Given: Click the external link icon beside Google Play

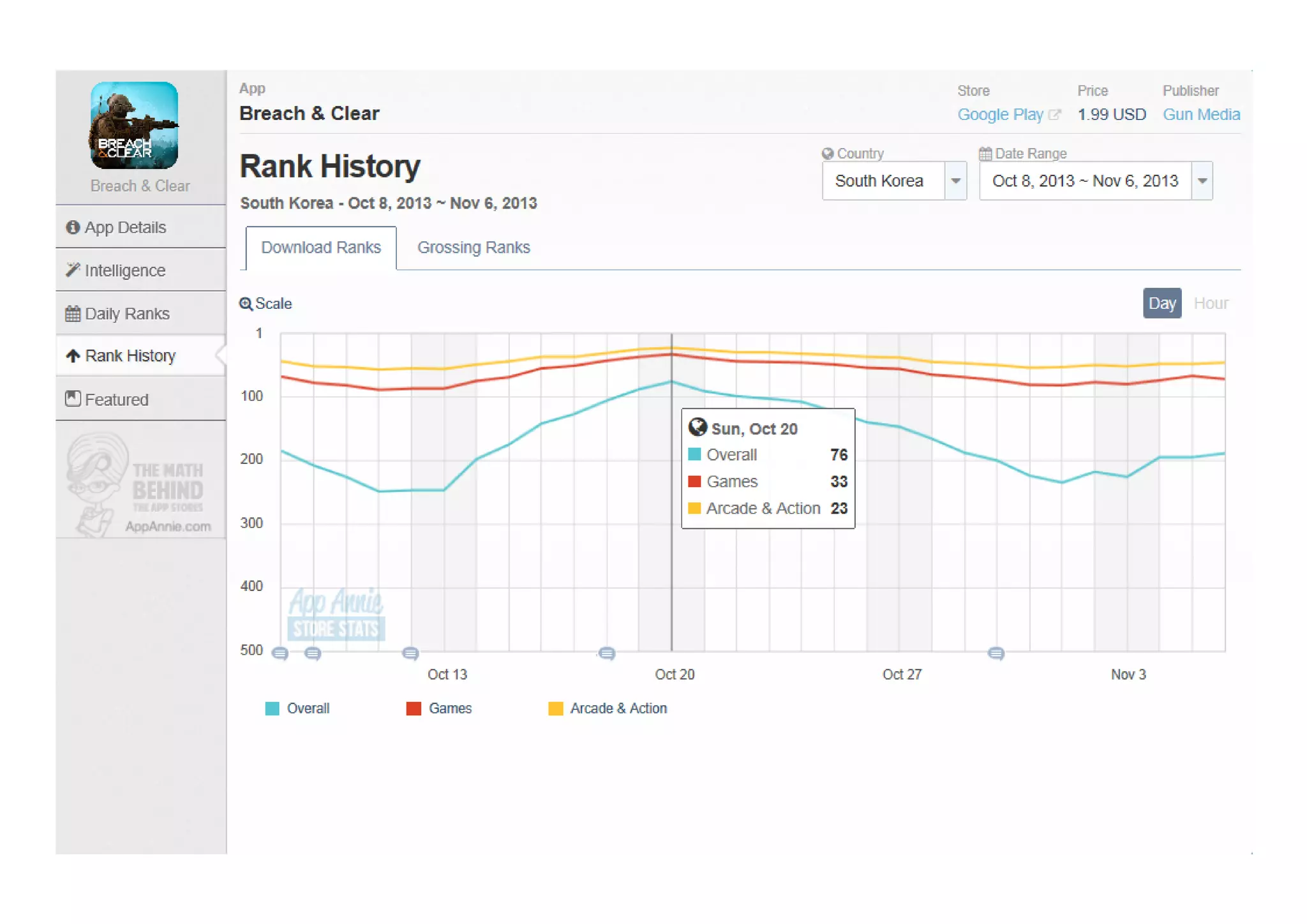Looking at the screenshot, I should [1054, 115].
